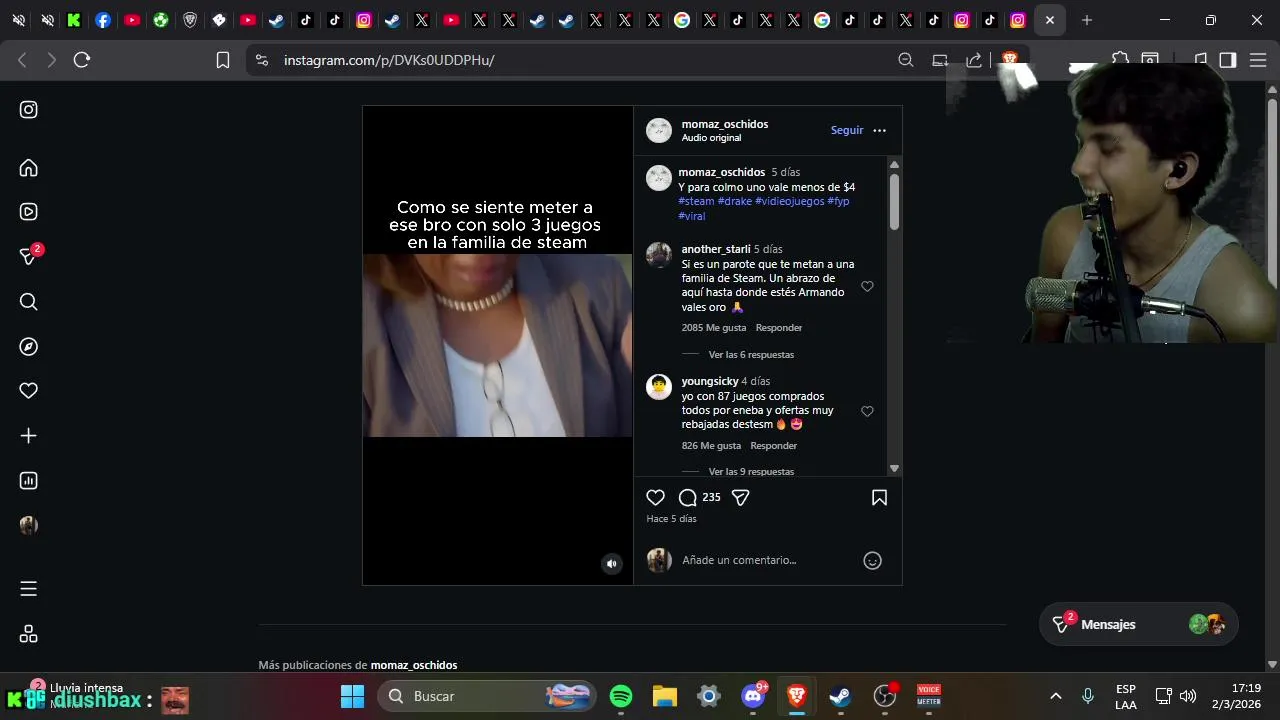Click the comments panel scrollbar thumb
Screen dimensions: 1280x720
click(x=894, y=201)
